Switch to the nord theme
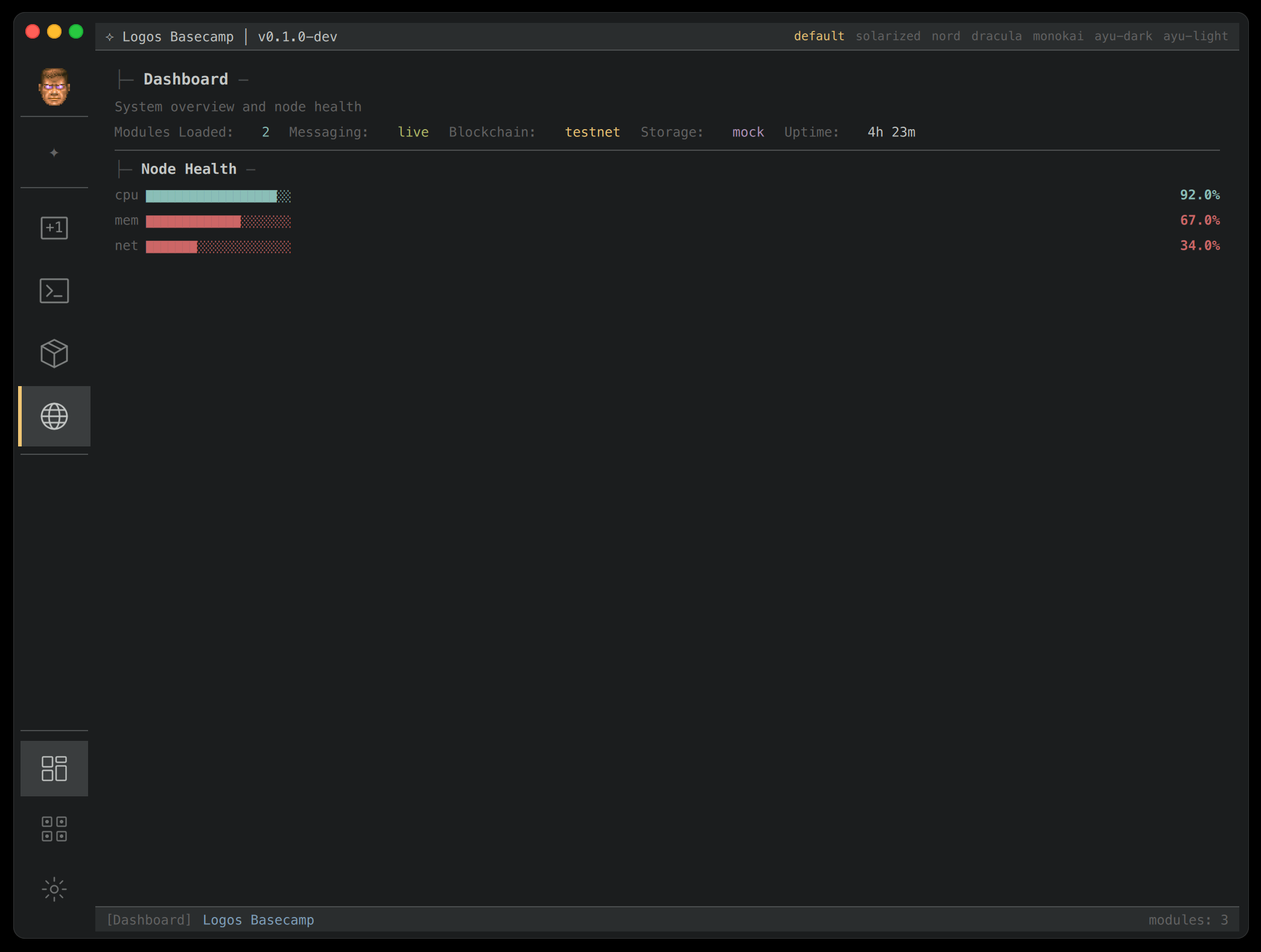The image size is (1261, 952). point(945,36)
